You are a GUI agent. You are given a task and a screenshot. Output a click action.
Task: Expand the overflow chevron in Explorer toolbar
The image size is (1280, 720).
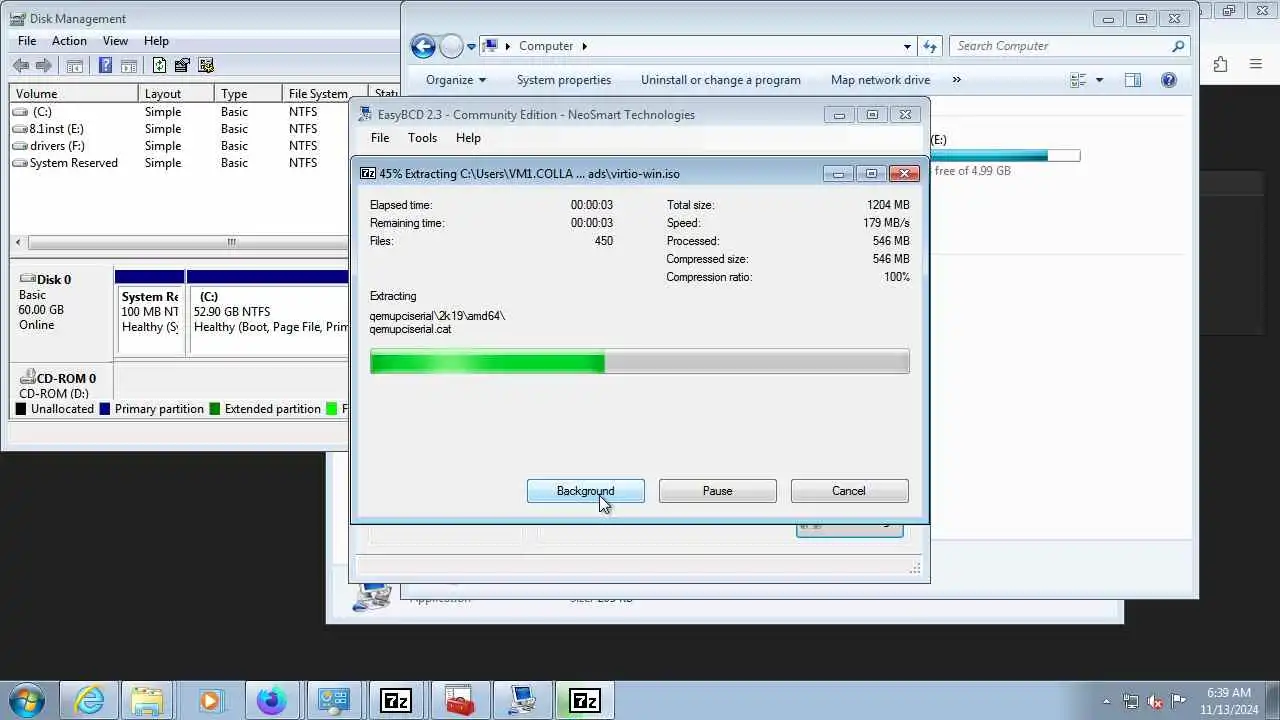pos(956,80)
